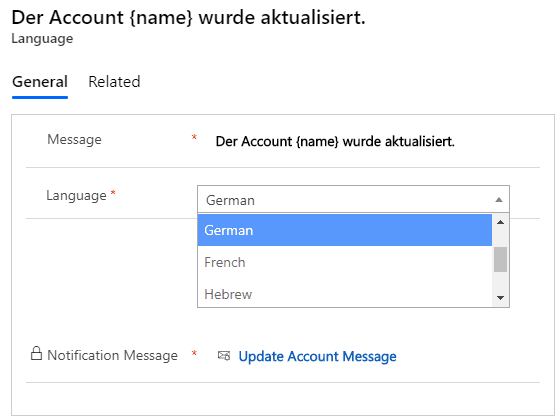Click the lock icon beside Notification Message
The width and height of the screenshot is (556, 418).
tap(36, 353)
